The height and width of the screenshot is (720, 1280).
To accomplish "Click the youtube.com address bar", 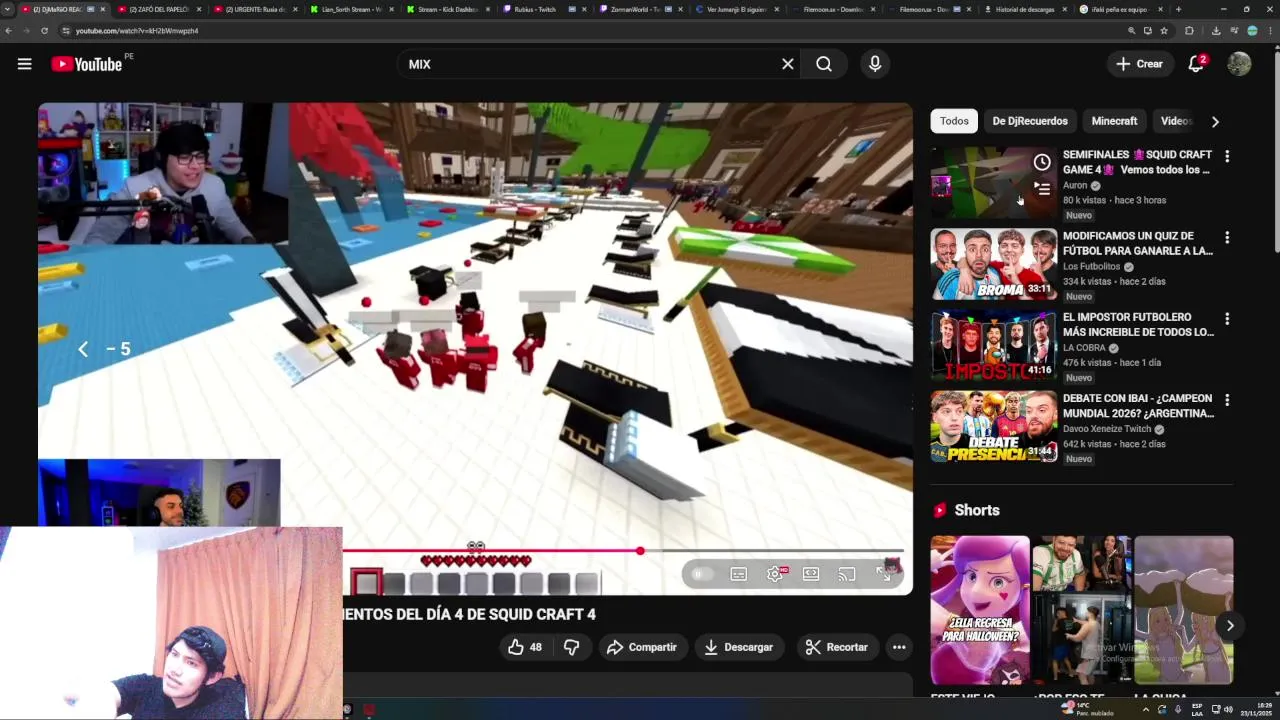I will pyautogui.click(x=590, y=31).
